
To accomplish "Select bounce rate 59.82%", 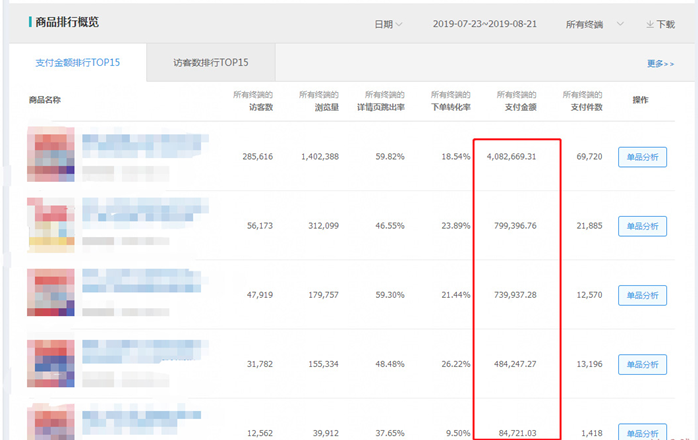I will (390, 157).
